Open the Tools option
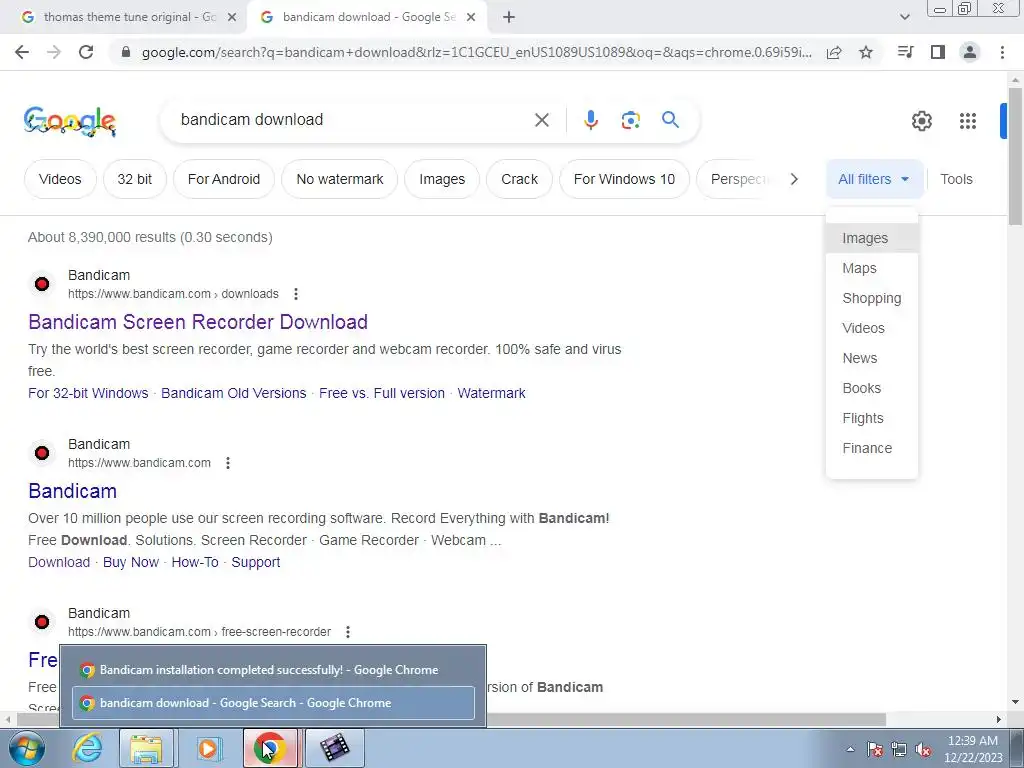Image resolution: width=1024 pixels, height=768 pixels. [956, 179]
